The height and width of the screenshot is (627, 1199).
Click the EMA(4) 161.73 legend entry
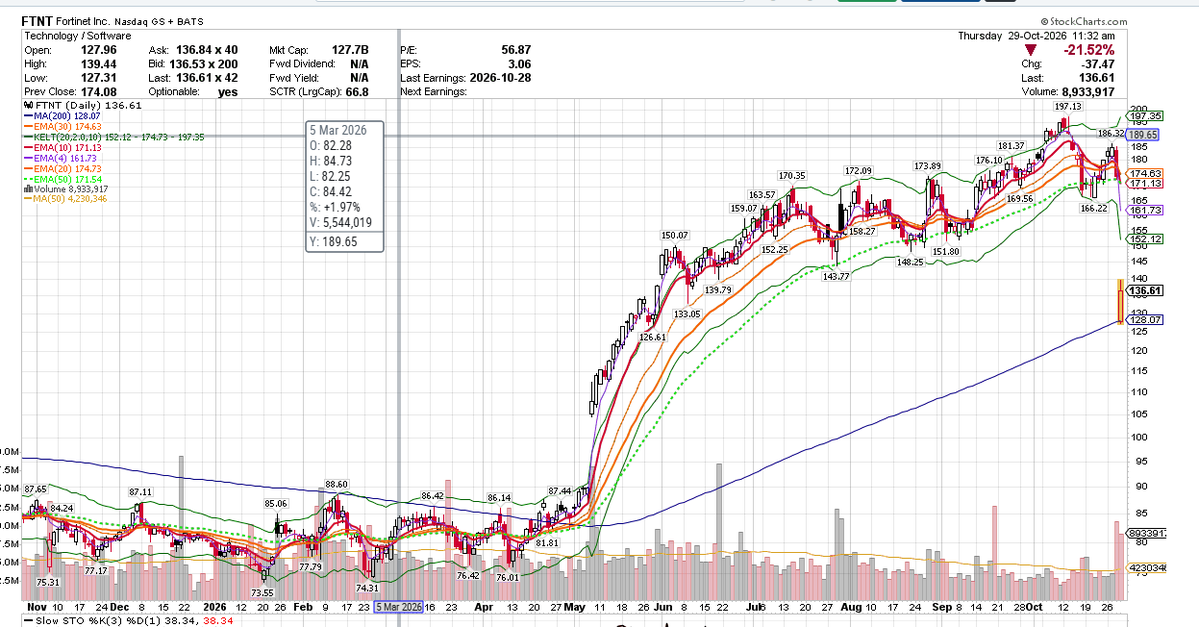coord(60,158)
